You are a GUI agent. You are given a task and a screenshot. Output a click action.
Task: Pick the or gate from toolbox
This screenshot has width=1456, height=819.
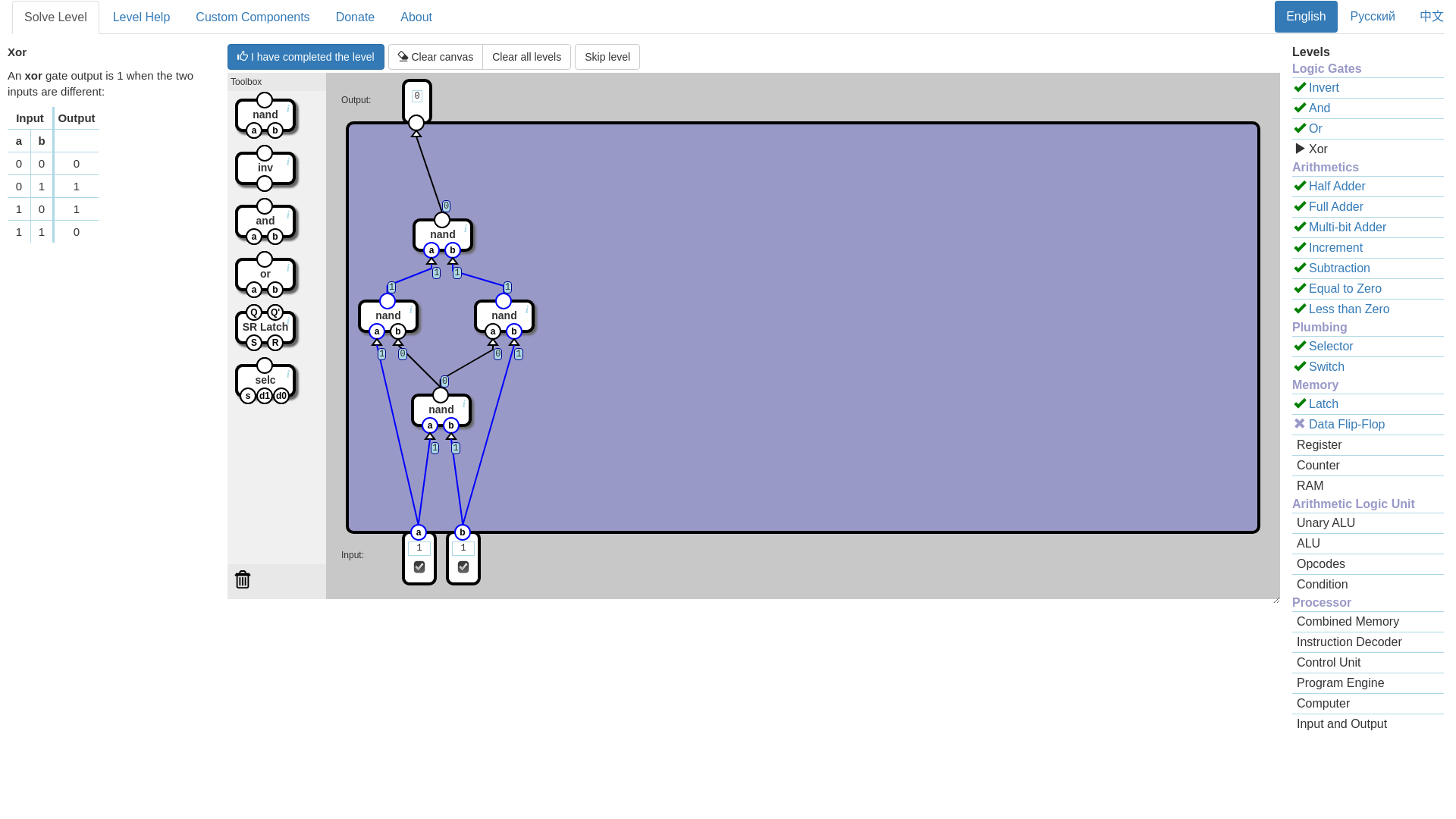pyautogui.click(x=265, y=274)
